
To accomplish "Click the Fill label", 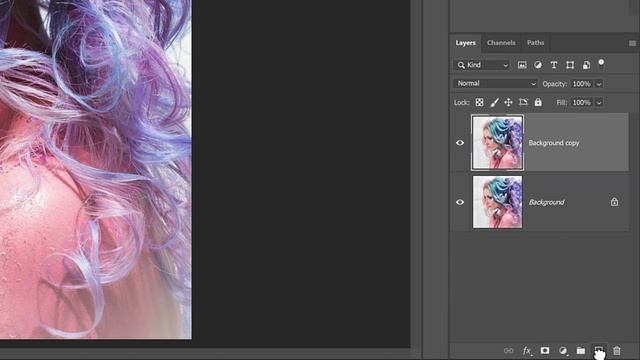I will (x=562, y=102).
